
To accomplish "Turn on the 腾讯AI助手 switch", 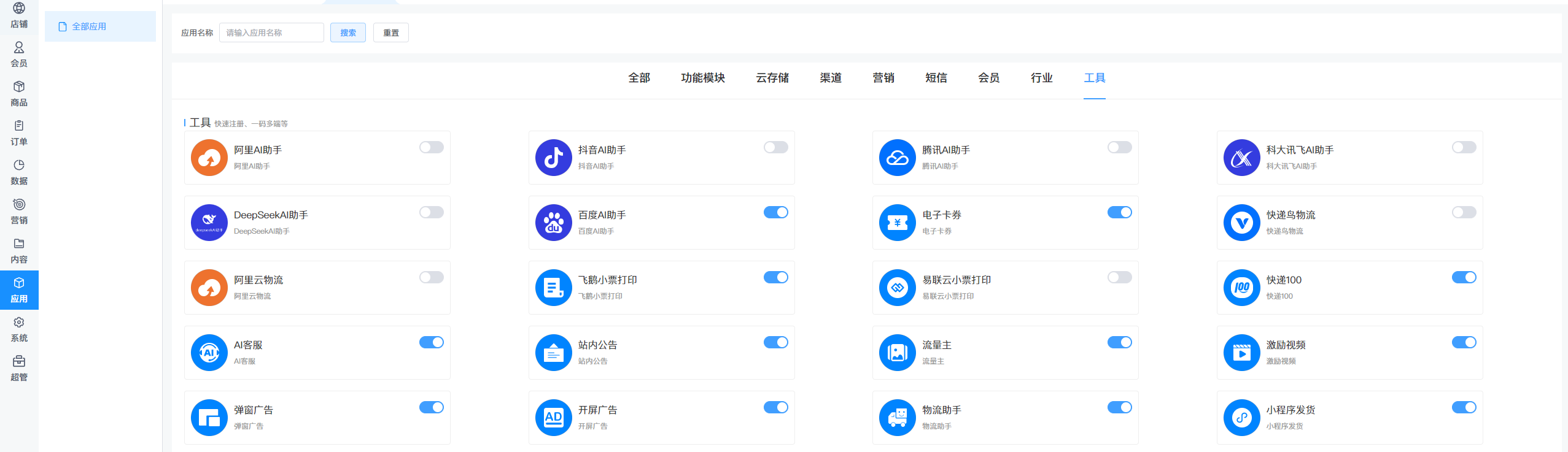I will click(x=1120, y=147).
